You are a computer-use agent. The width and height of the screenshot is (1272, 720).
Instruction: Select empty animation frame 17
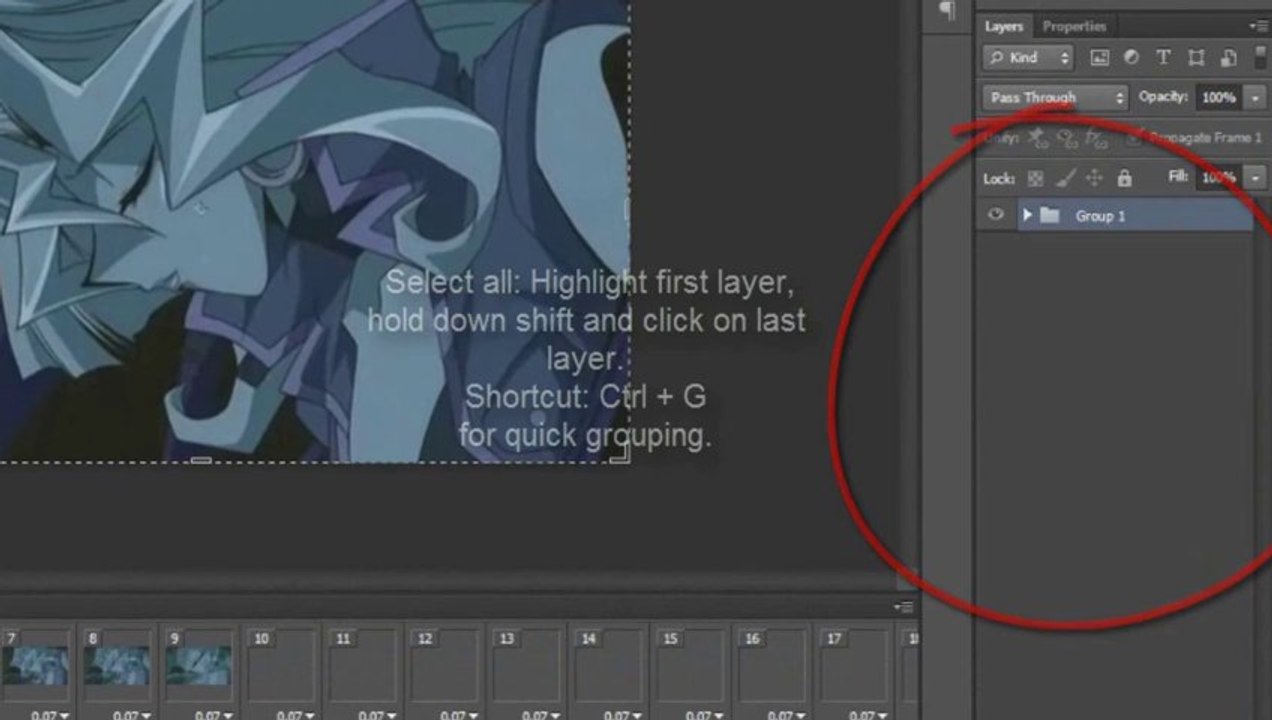click(x=856, y=665)
